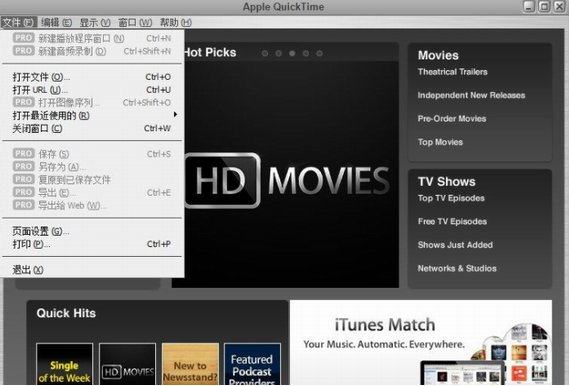Select fourth Hot Picks page dot
This screenshot has height=386, width=569.
point(306,53)
